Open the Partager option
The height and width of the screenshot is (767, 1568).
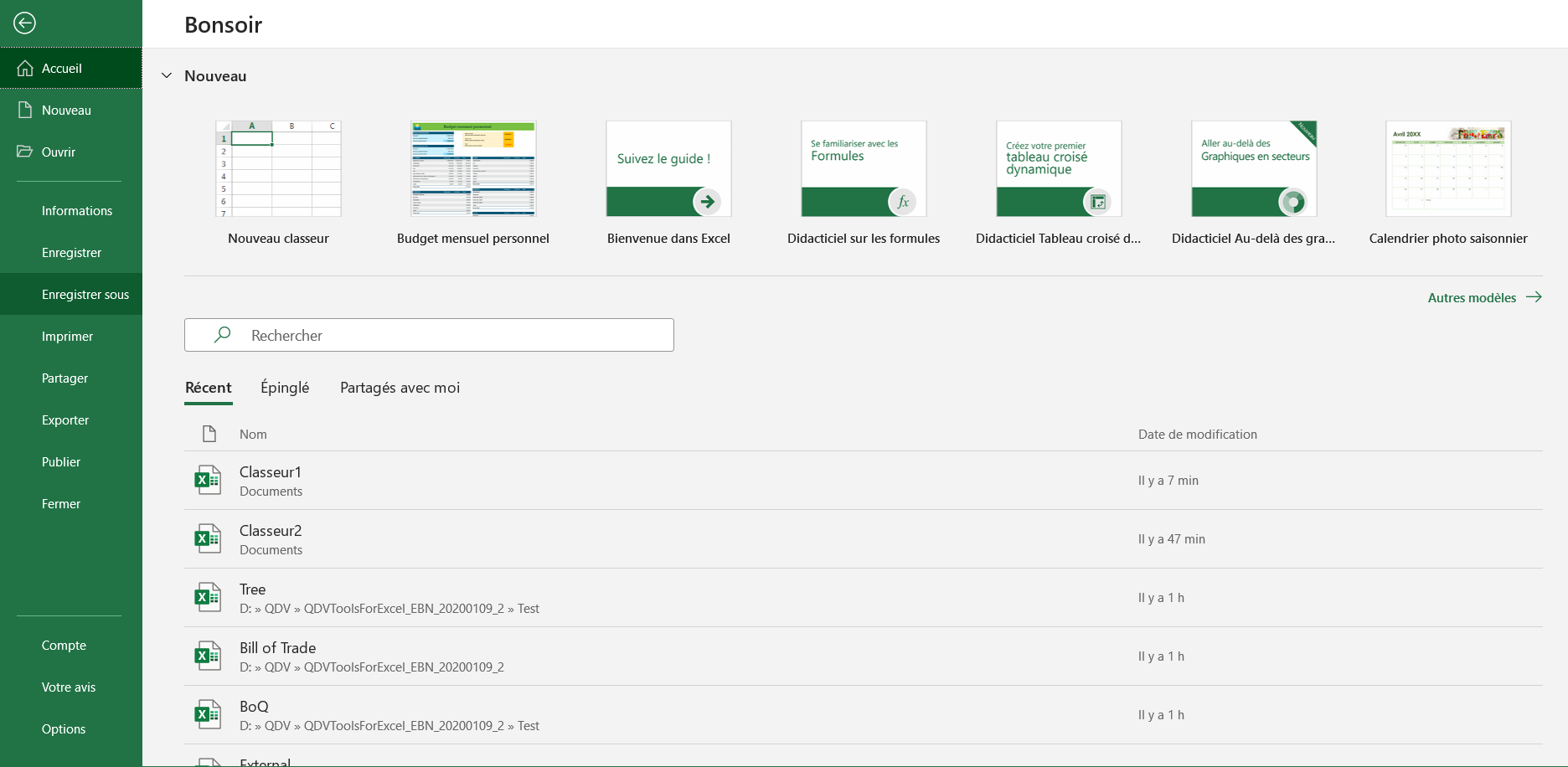(x=71, y=378)
